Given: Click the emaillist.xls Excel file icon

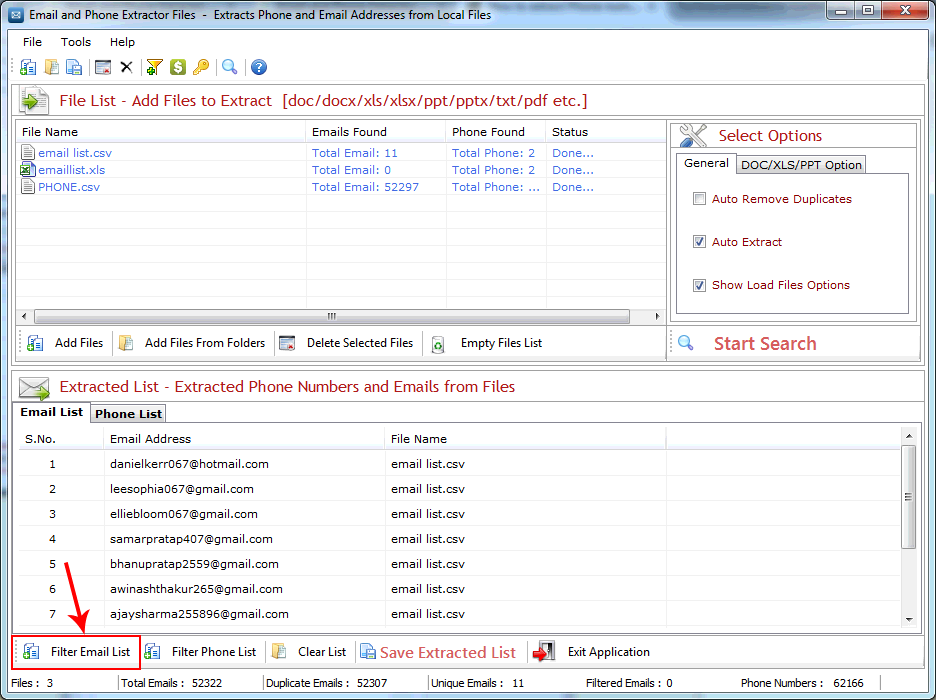Looking at the screenshot, I should coord(27,170).
